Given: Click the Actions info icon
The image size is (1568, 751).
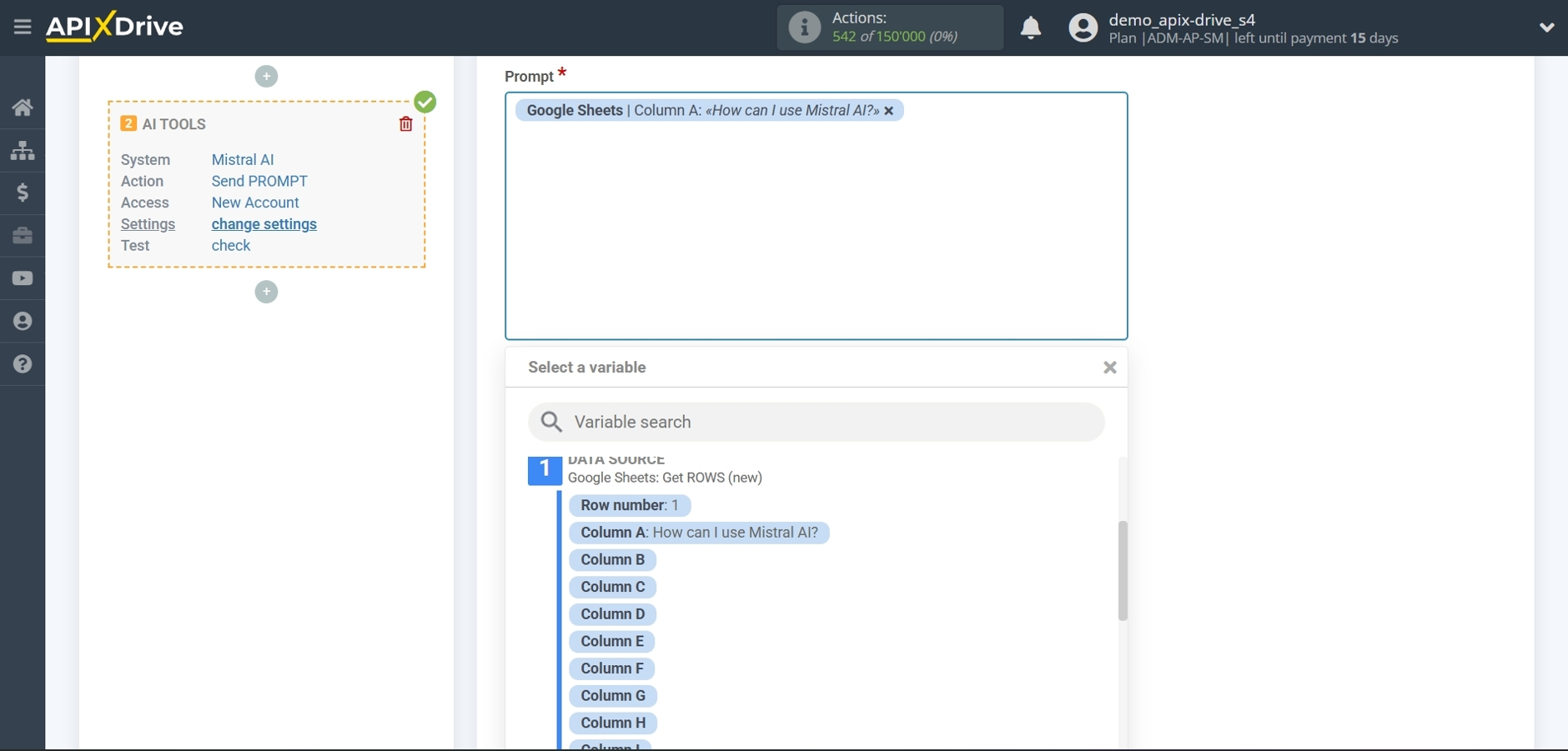Looking at the screenshot, I should 803,27.
